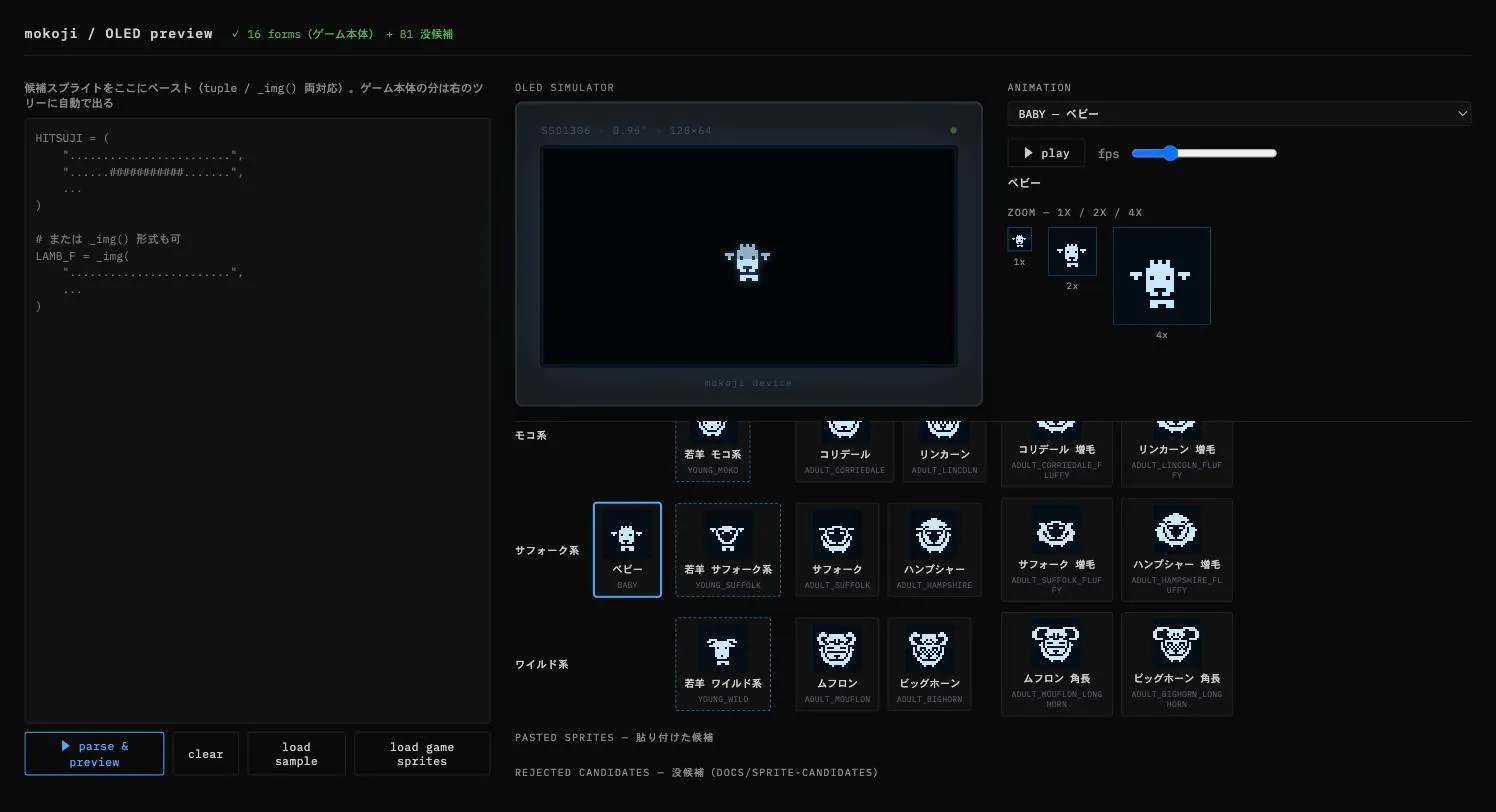Select the ムフロン 角長 longhorn sprite
Screen dimensions: 1496x812
point(1056,664)
